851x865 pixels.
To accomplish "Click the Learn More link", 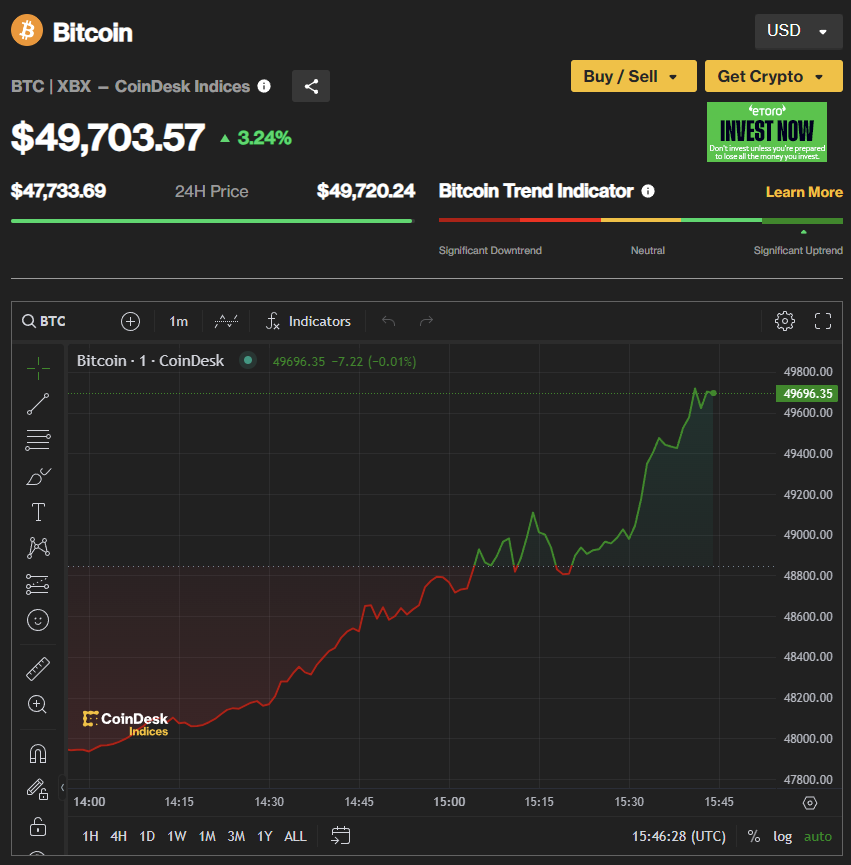I will 804,192.
